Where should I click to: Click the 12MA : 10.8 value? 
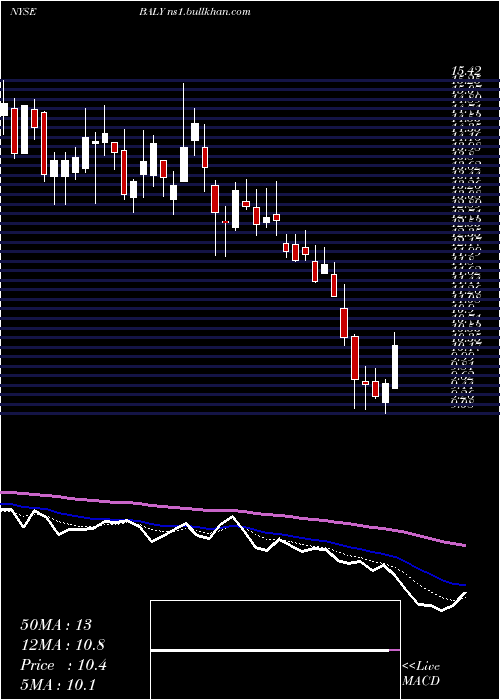[x=63, y=645]
